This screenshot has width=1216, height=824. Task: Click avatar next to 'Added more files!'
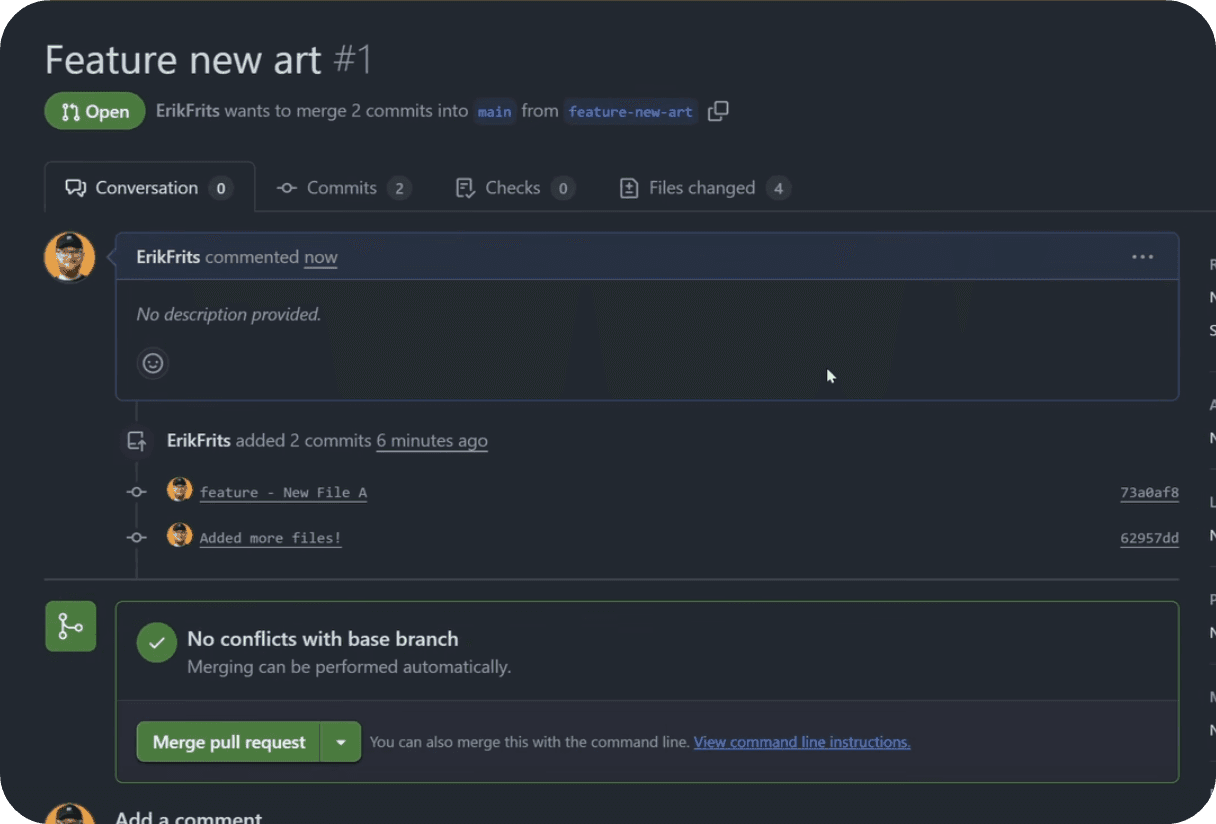click(180, 535)
